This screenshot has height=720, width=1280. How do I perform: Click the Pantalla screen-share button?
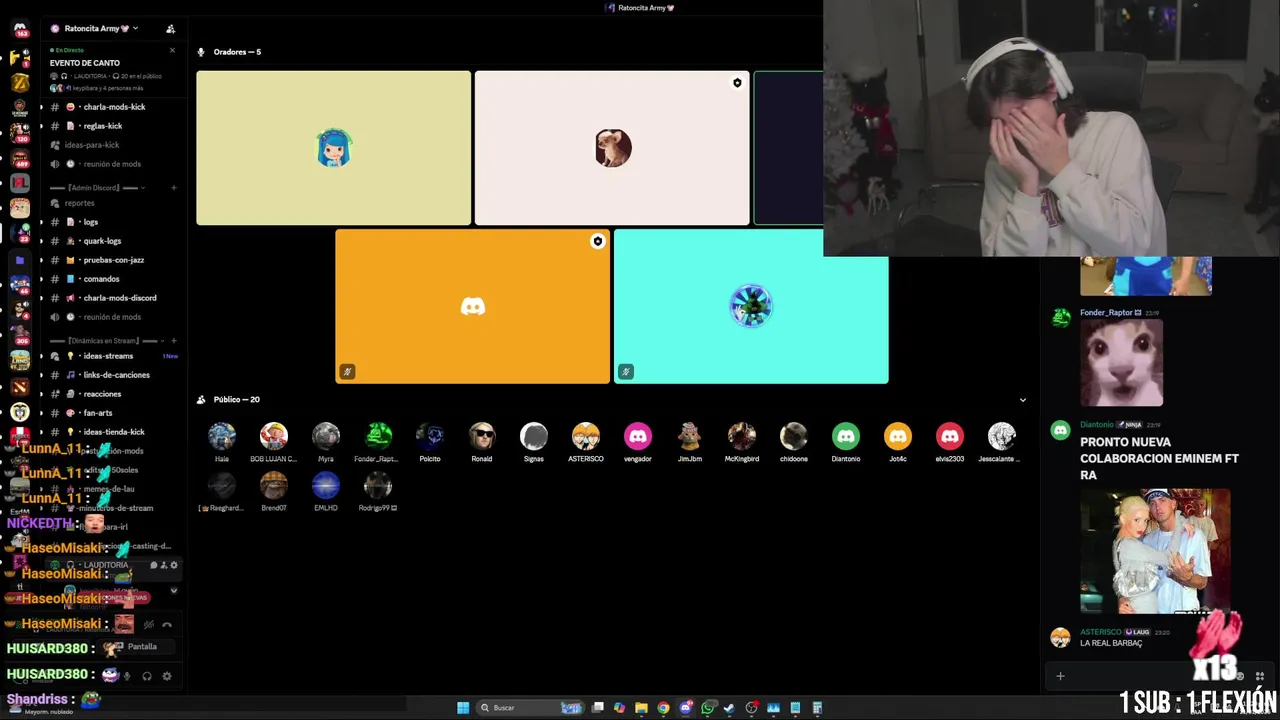pyautogui.click(x=135, y=647)
